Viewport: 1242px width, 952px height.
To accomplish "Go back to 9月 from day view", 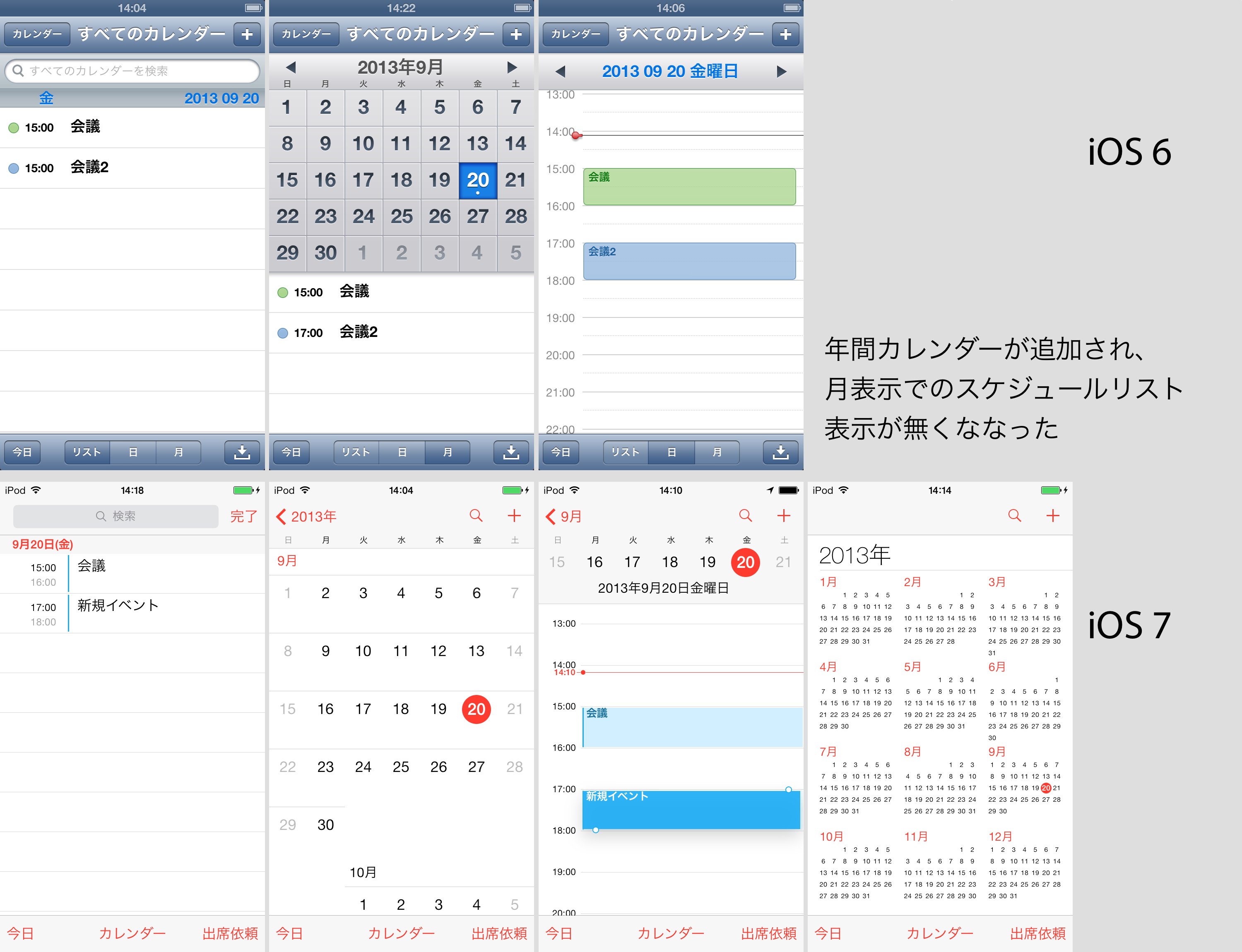I will pos(564,516).
